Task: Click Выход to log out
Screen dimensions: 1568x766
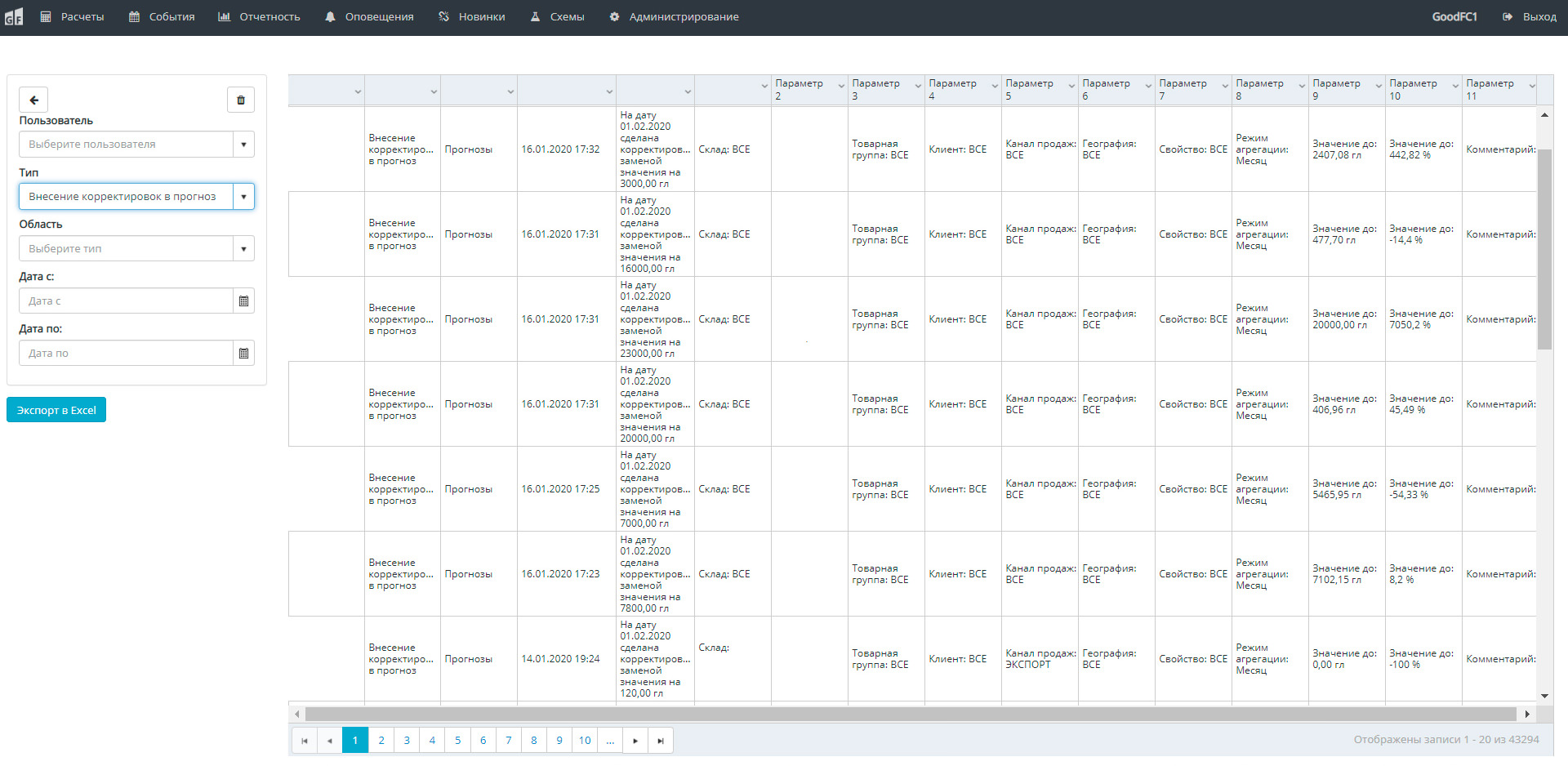Action: pyautogui.click(x=1530, y=16)
